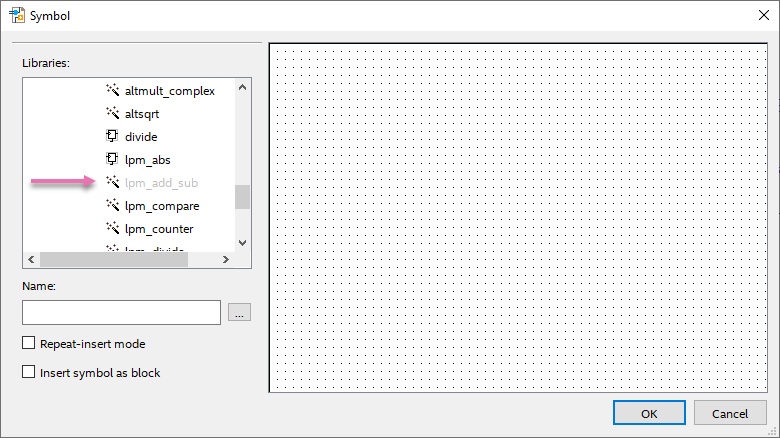
Task: Enable Repeat-insert mode checkbox
Action: click(x=28, y=344)
